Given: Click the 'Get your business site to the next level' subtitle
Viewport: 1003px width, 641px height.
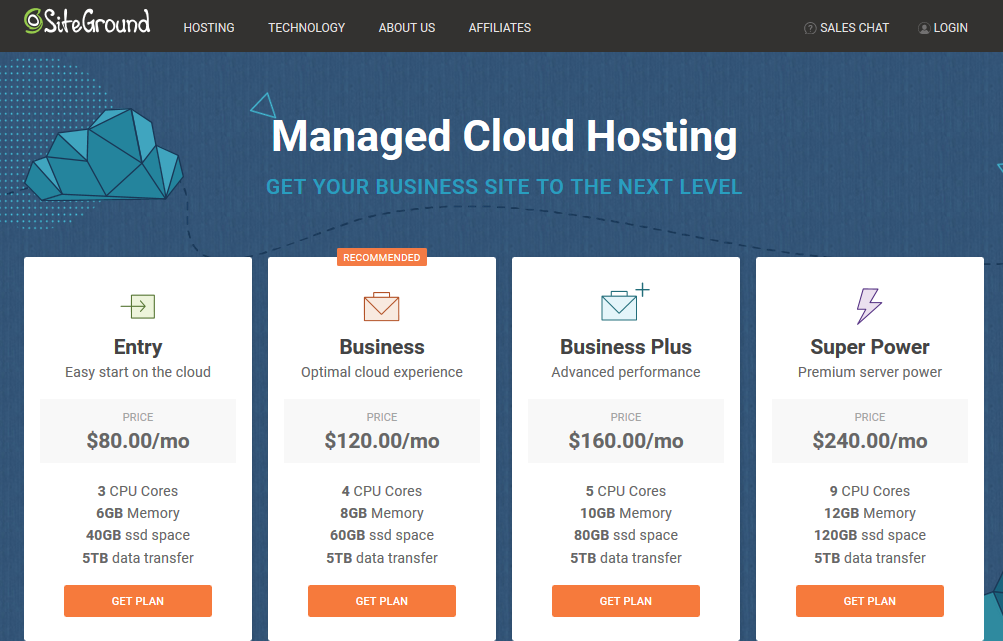Looking at the screenshot, I should [504, 187].
